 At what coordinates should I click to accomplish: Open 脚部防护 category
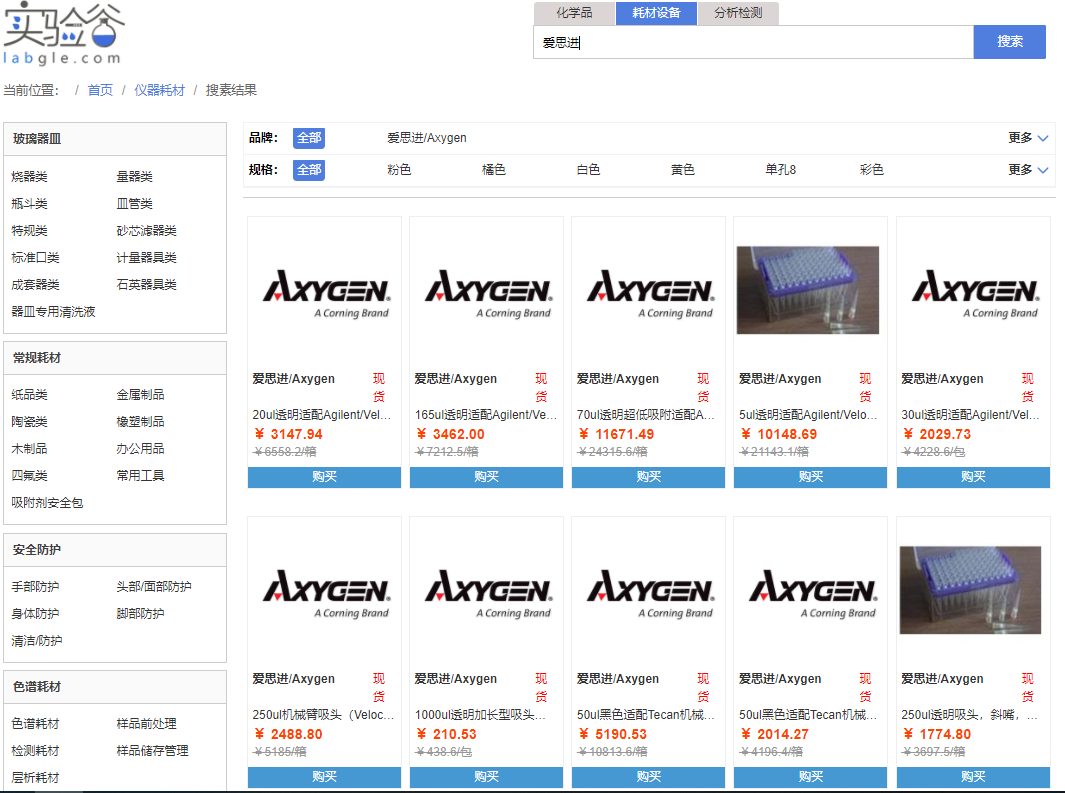pos(141,614)
